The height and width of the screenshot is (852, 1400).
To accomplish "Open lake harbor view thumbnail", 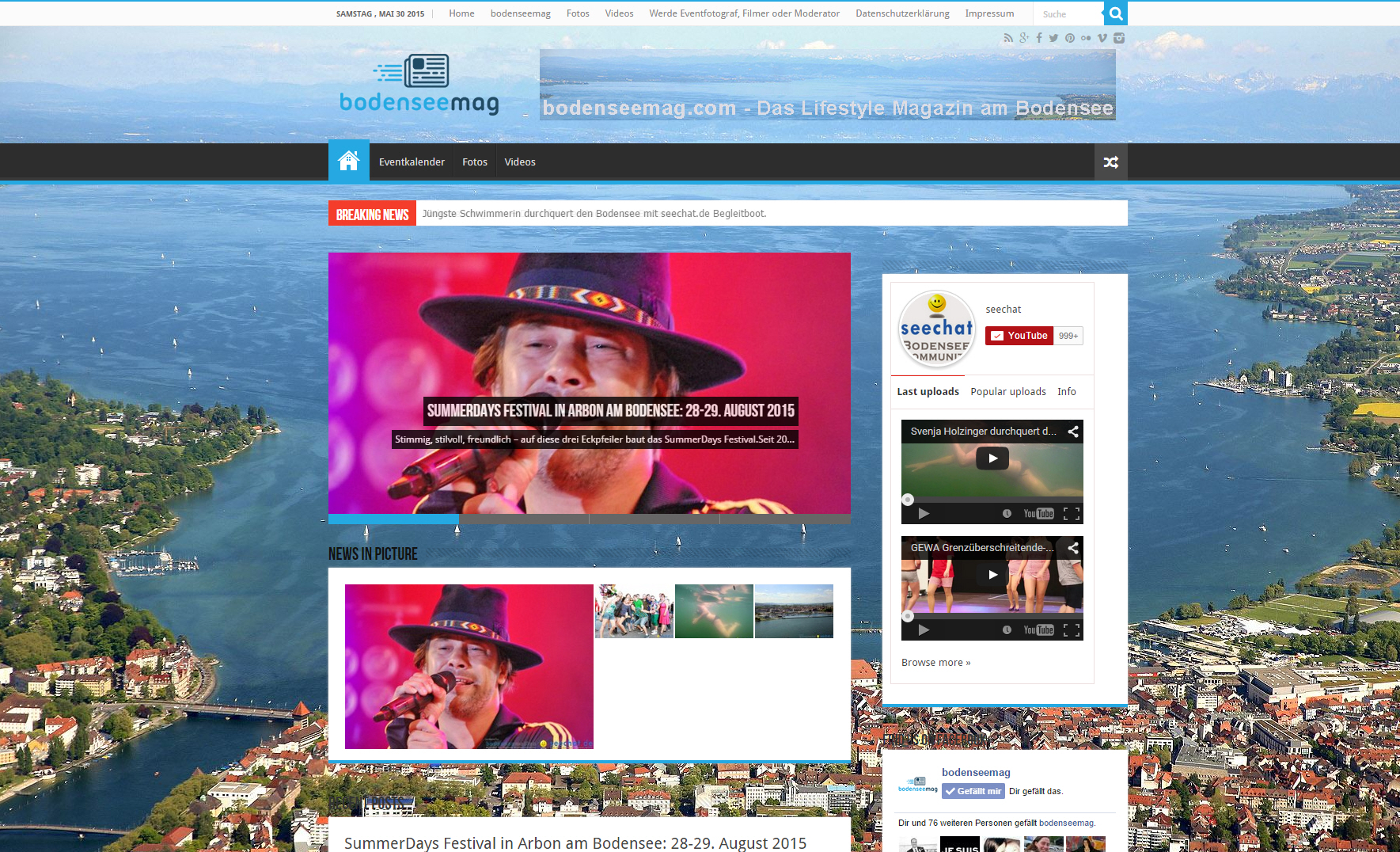I will click(794, 611).
